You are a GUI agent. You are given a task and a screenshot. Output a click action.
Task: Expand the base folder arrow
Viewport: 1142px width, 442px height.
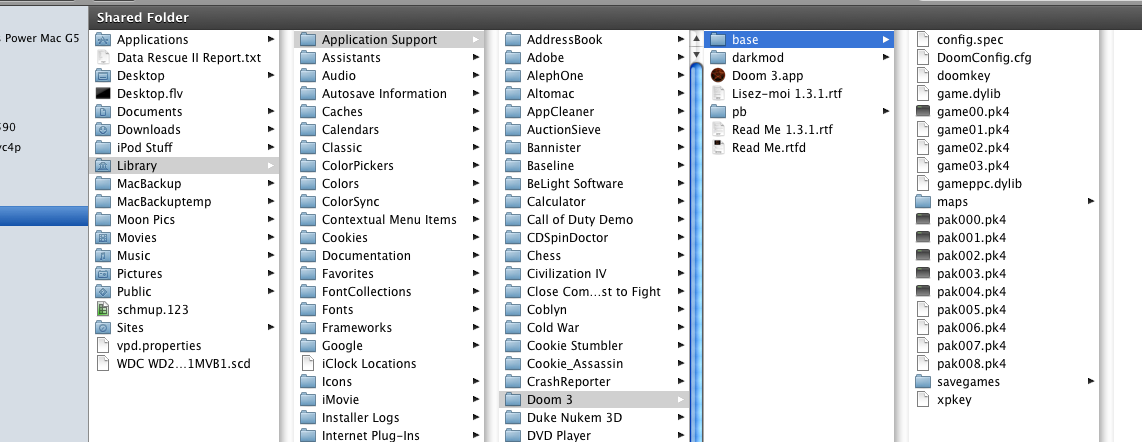(x=886, y=40)
